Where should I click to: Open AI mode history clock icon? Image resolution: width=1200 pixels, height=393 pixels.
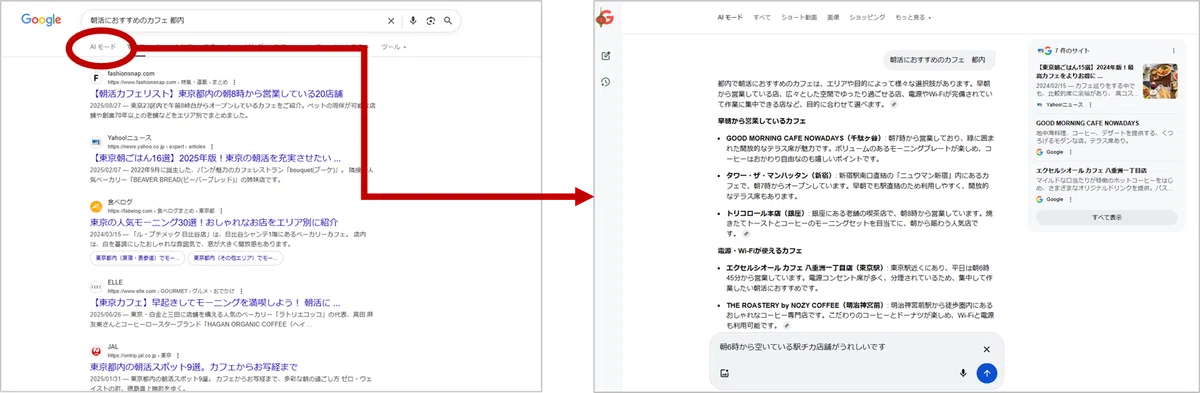(x=605, y=81)
